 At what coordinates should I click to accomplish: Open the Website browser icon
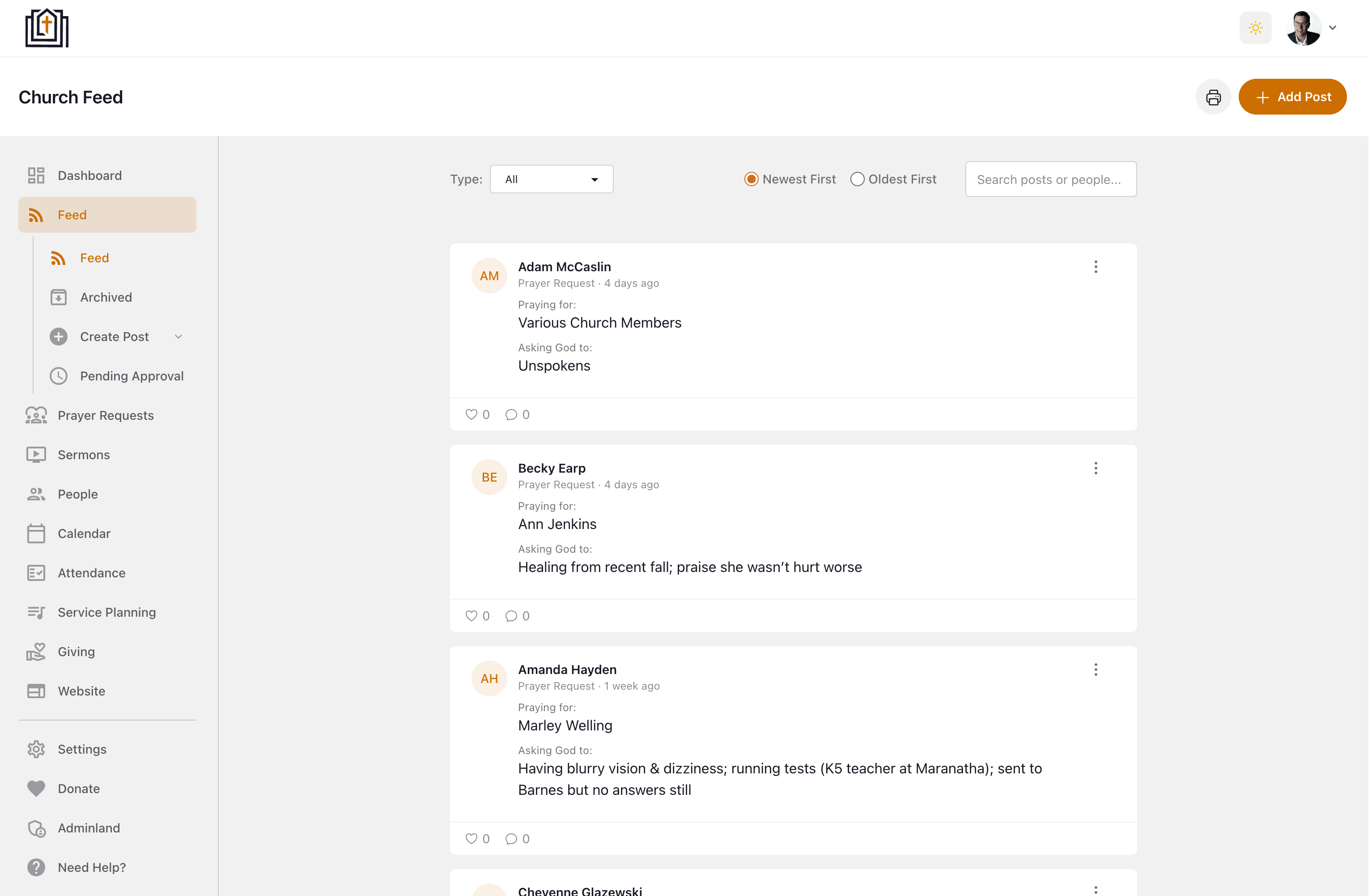pos(36,691)
